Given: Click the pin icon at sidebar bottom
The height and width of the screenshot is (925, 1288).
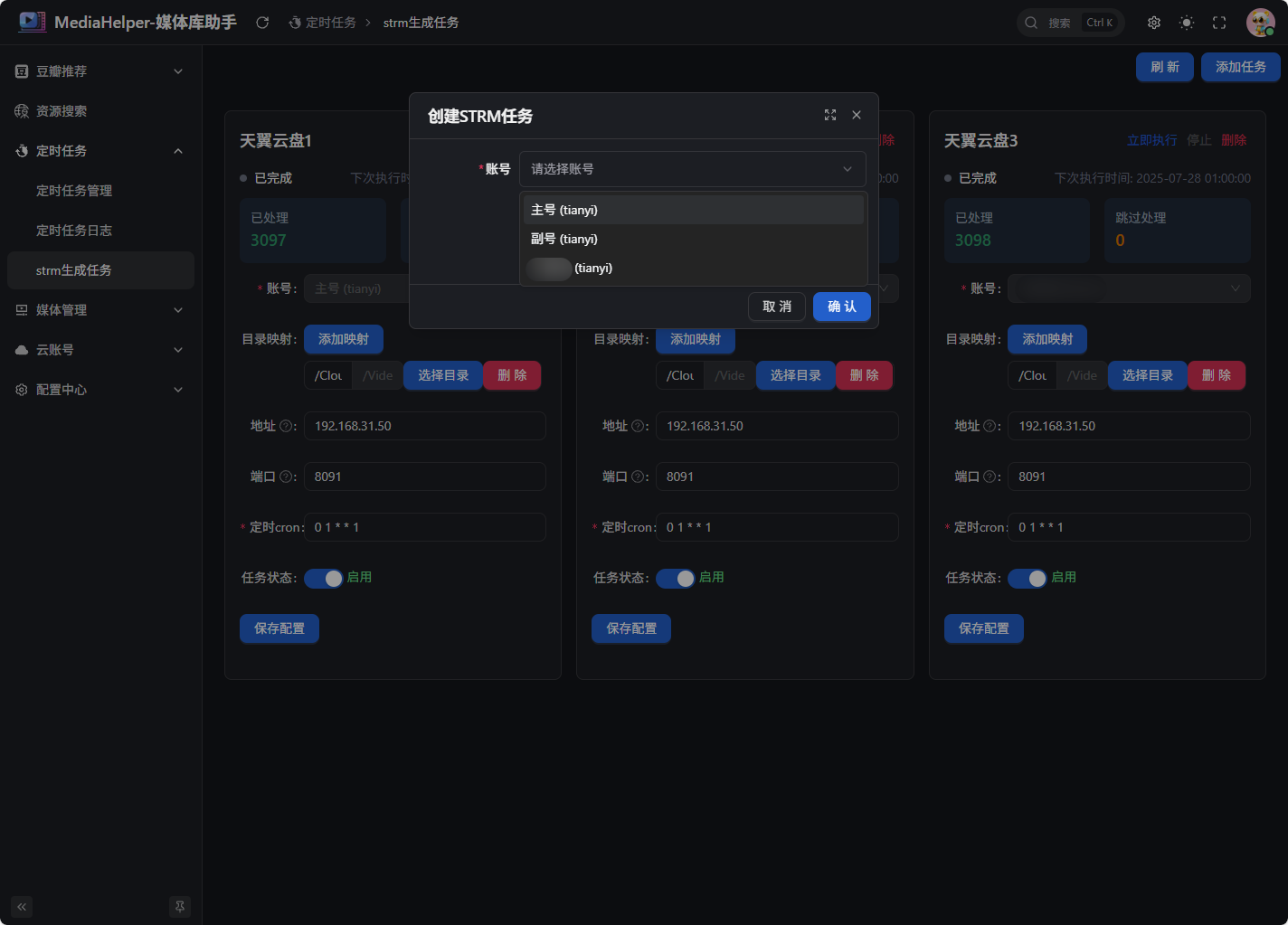Looking at the screenshot, I should pyautogui.click(x=180, y=906).
